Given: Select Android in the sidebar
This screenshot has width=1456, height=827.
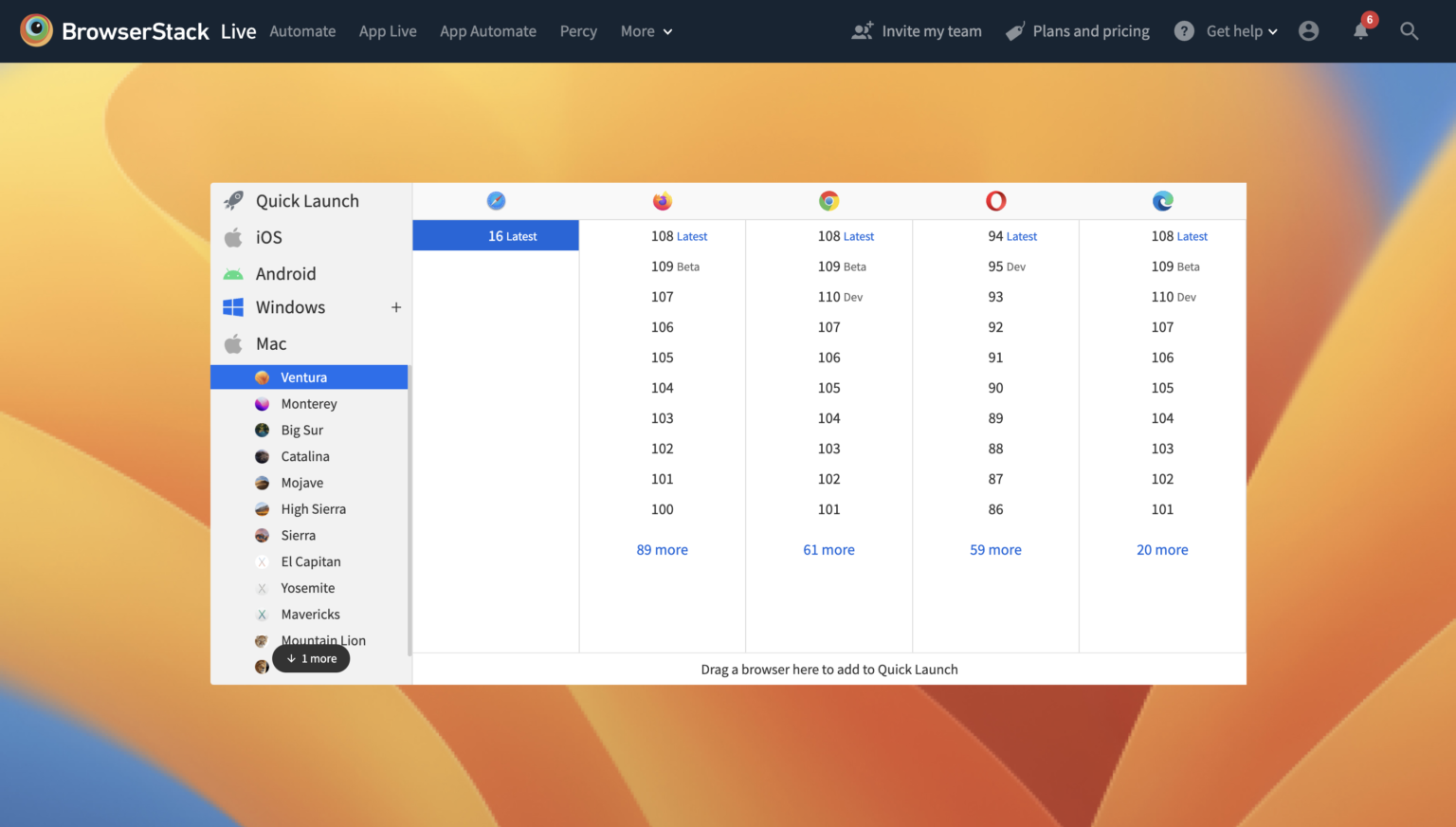Looking at the screenshot, I should pyautogui.click(x=285, y=273).
